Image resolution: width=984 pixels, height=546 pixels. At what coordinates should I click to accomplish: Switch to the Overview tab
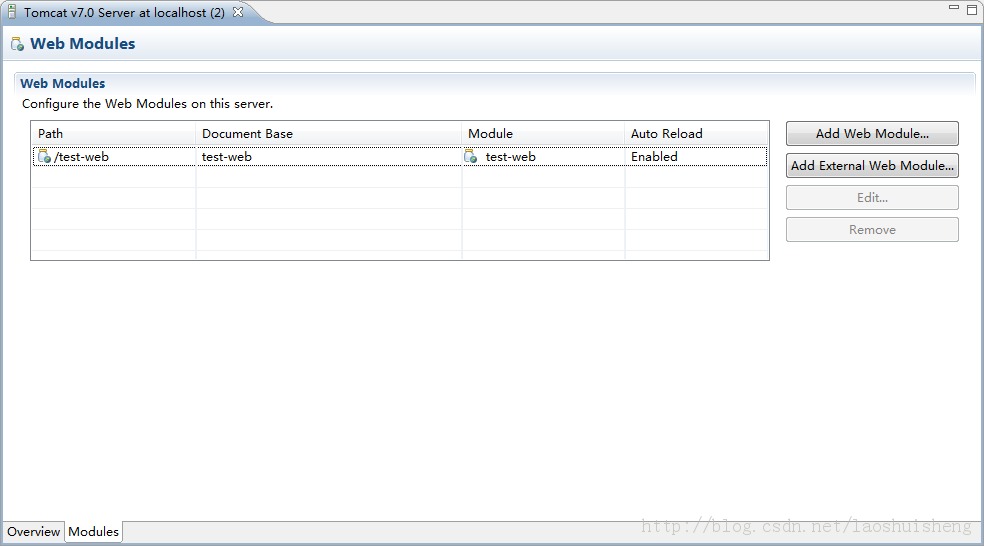click(x=33, y=532)
